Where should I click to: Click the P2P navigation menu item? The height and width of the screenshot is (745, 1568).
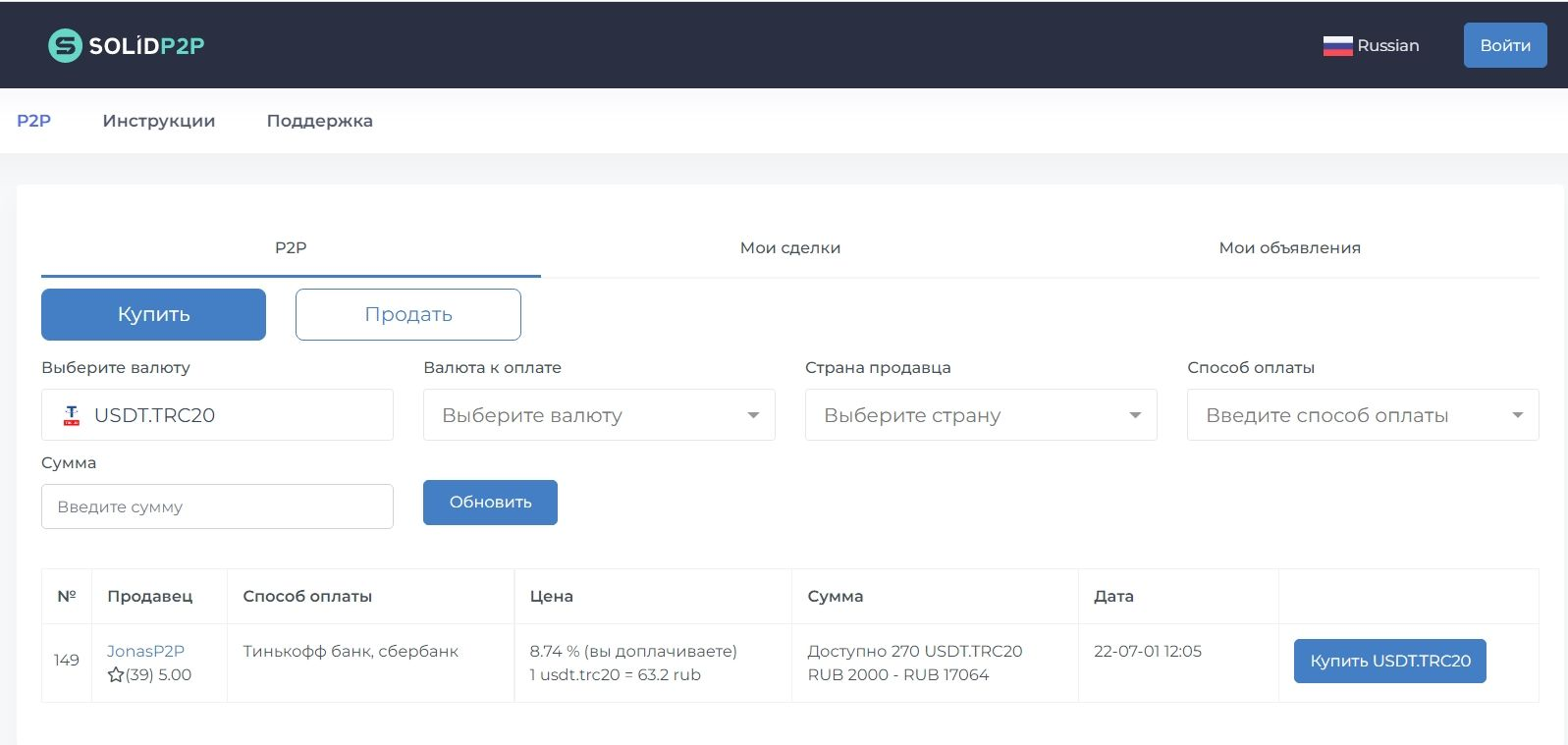(34, 121)
